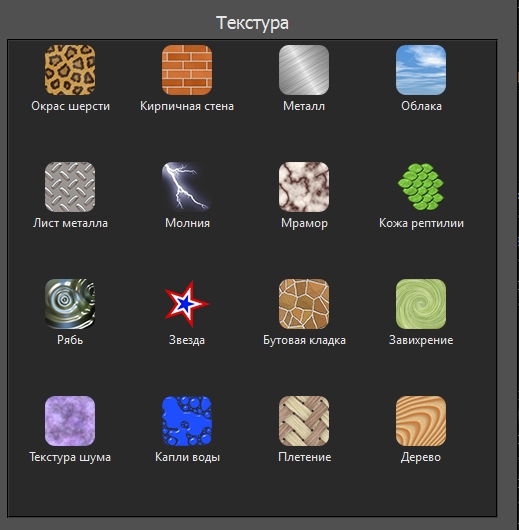Select the Звезда star texture
Image resolution: width=519 pixels, height=530 pixels.
pyautogui.click(x=187, y=304)
